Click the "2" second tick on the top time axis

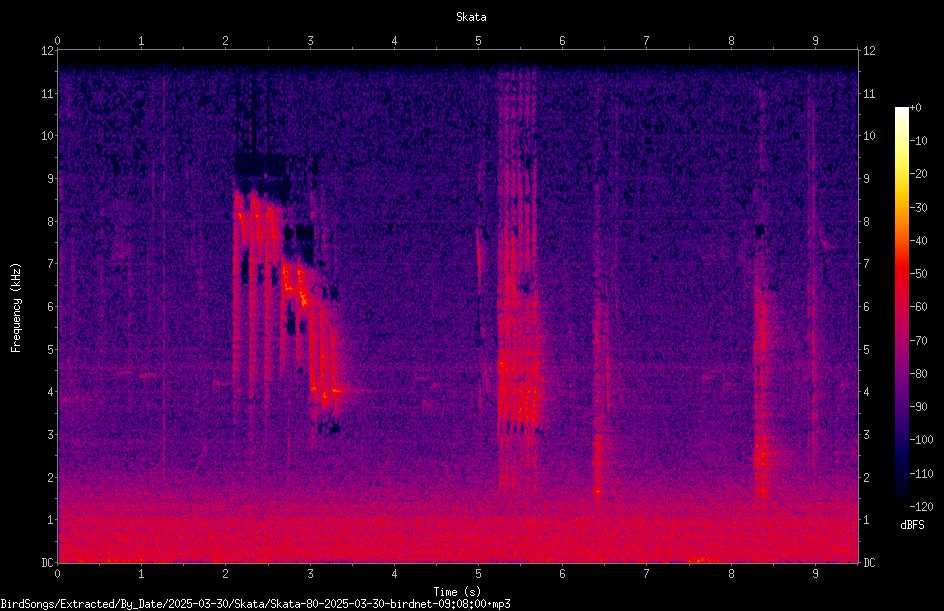(226, 41)
